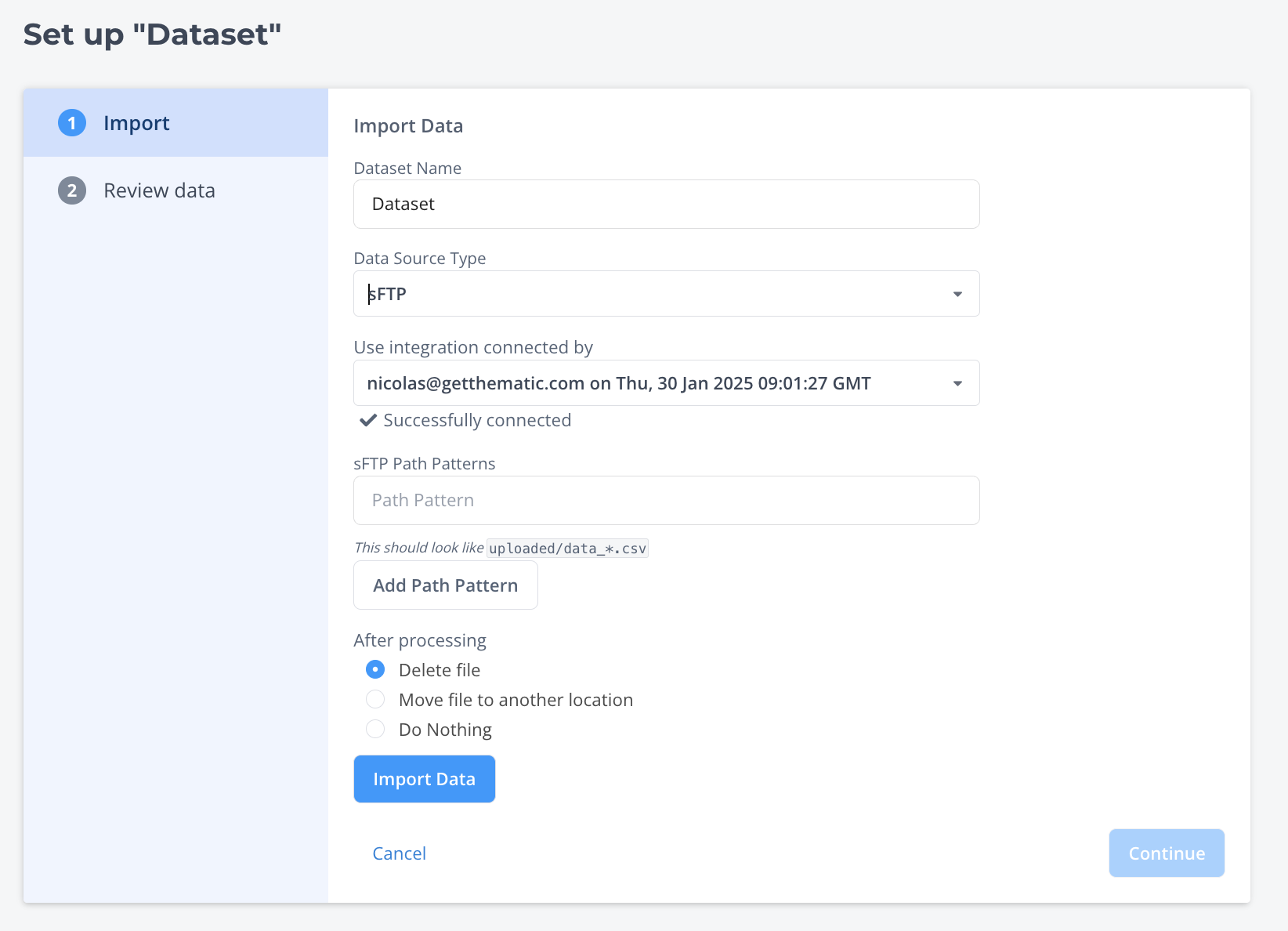Switch to the Review data step
This screenshot has height=931, width=1288.
(159, 190)
